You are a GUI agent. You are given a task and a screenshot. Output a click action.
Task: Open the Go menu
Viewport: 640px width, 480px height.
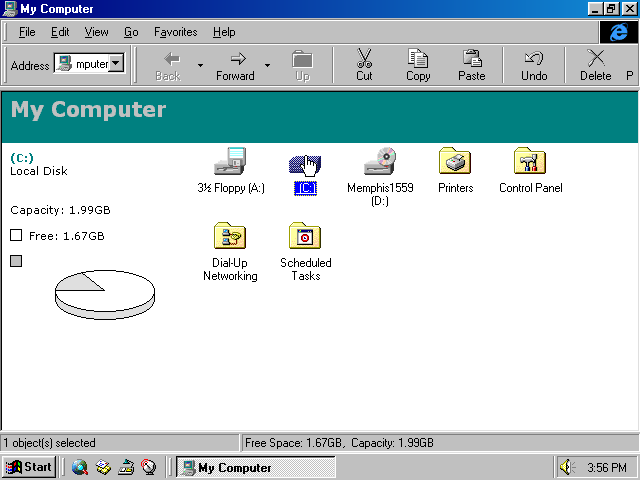pyautogui.click(x=131, y=32)
